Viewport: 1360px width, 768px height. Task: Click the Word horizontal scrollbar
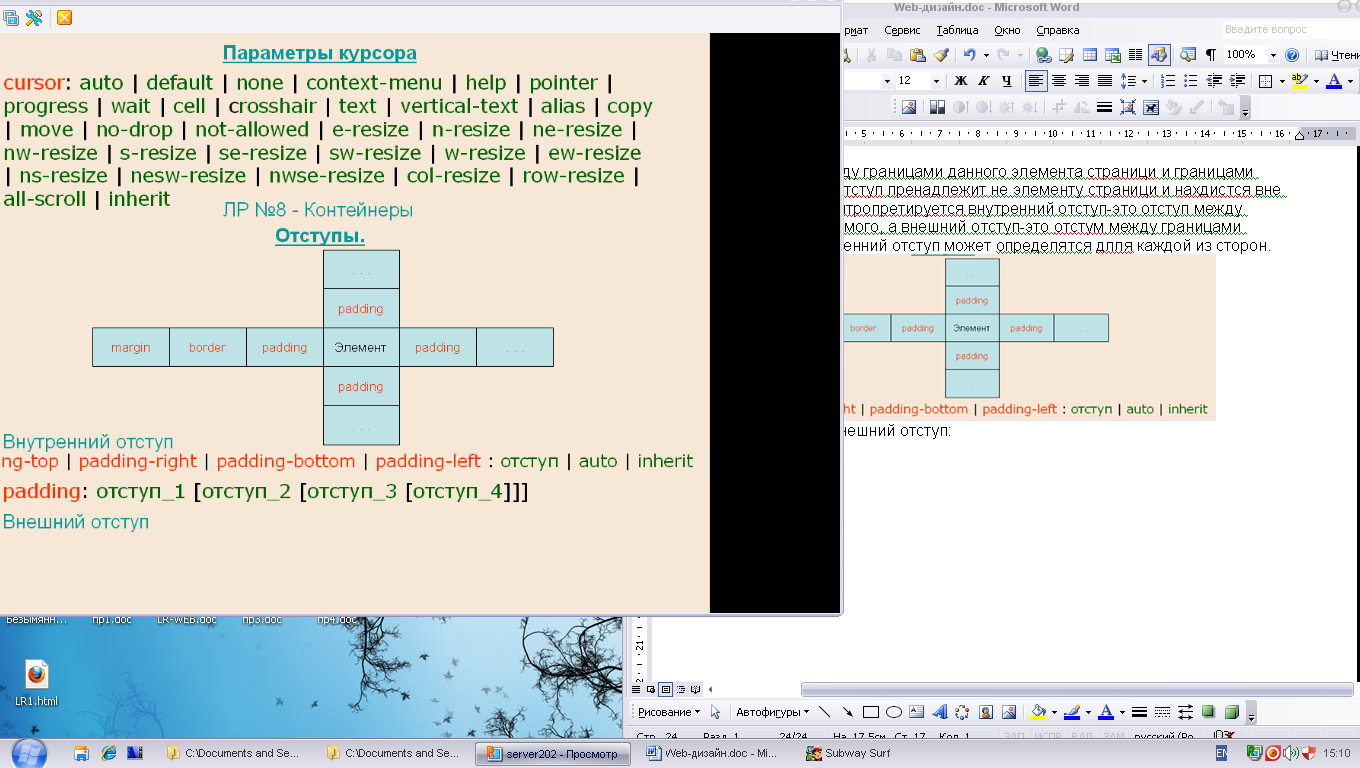pos(1077,689)
